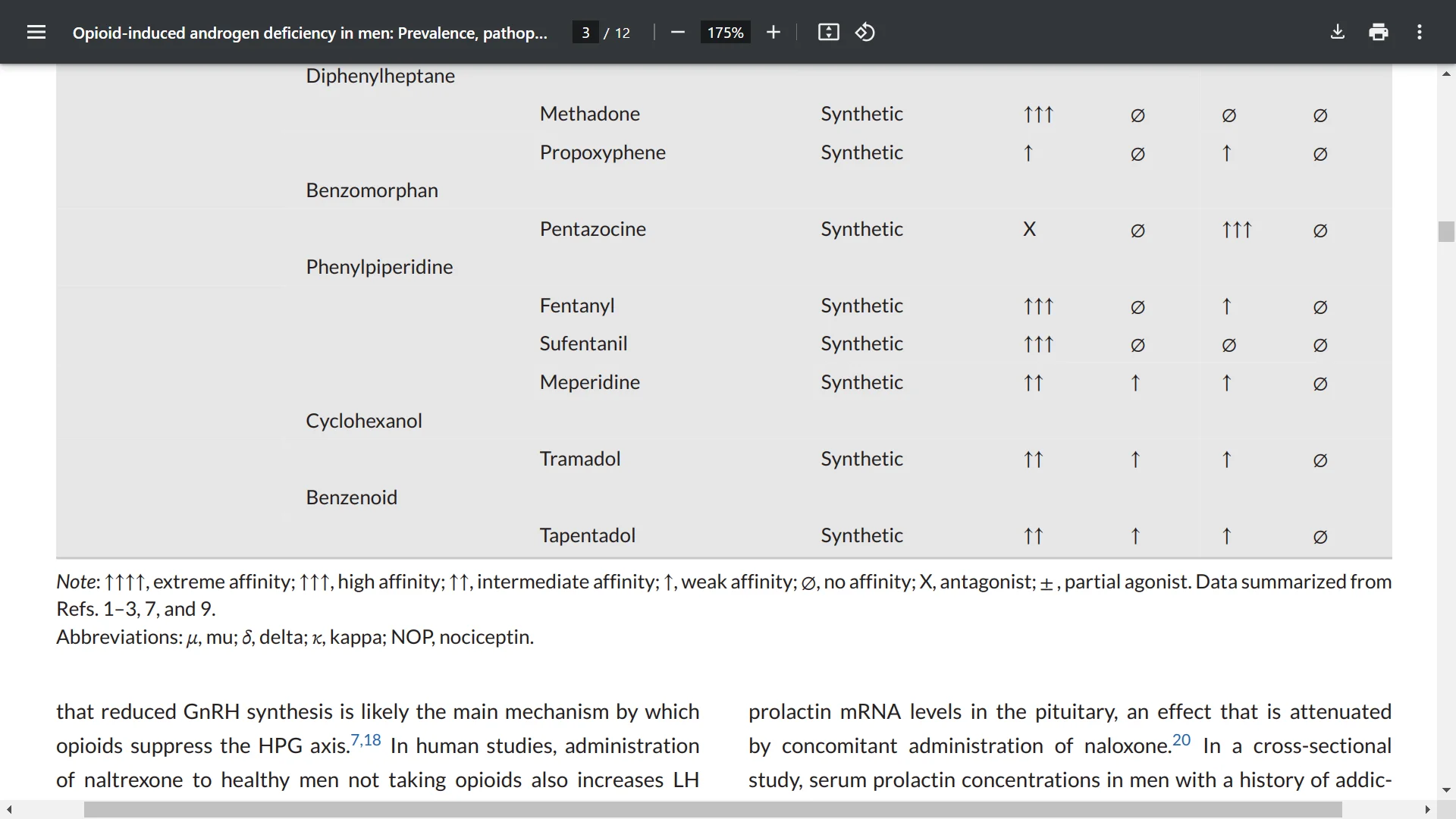Click the horizontal scrollbar thumb
The image size is (1456, 819).
[713, 810]
